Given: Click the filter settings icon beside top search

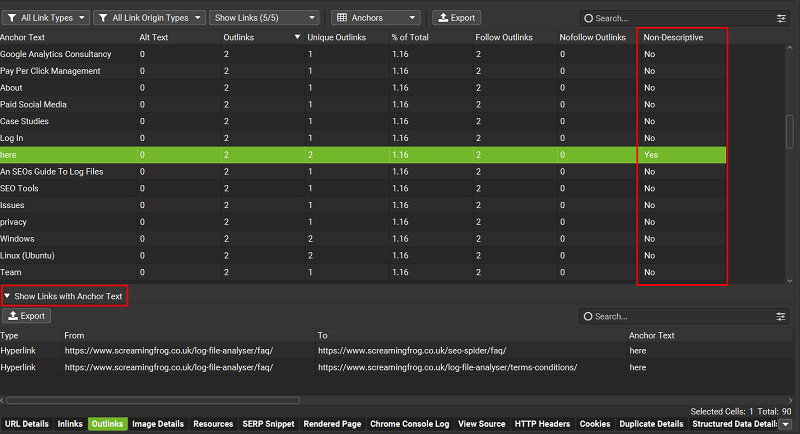Looking at the screenshot, I should click(x=781, y=18).
